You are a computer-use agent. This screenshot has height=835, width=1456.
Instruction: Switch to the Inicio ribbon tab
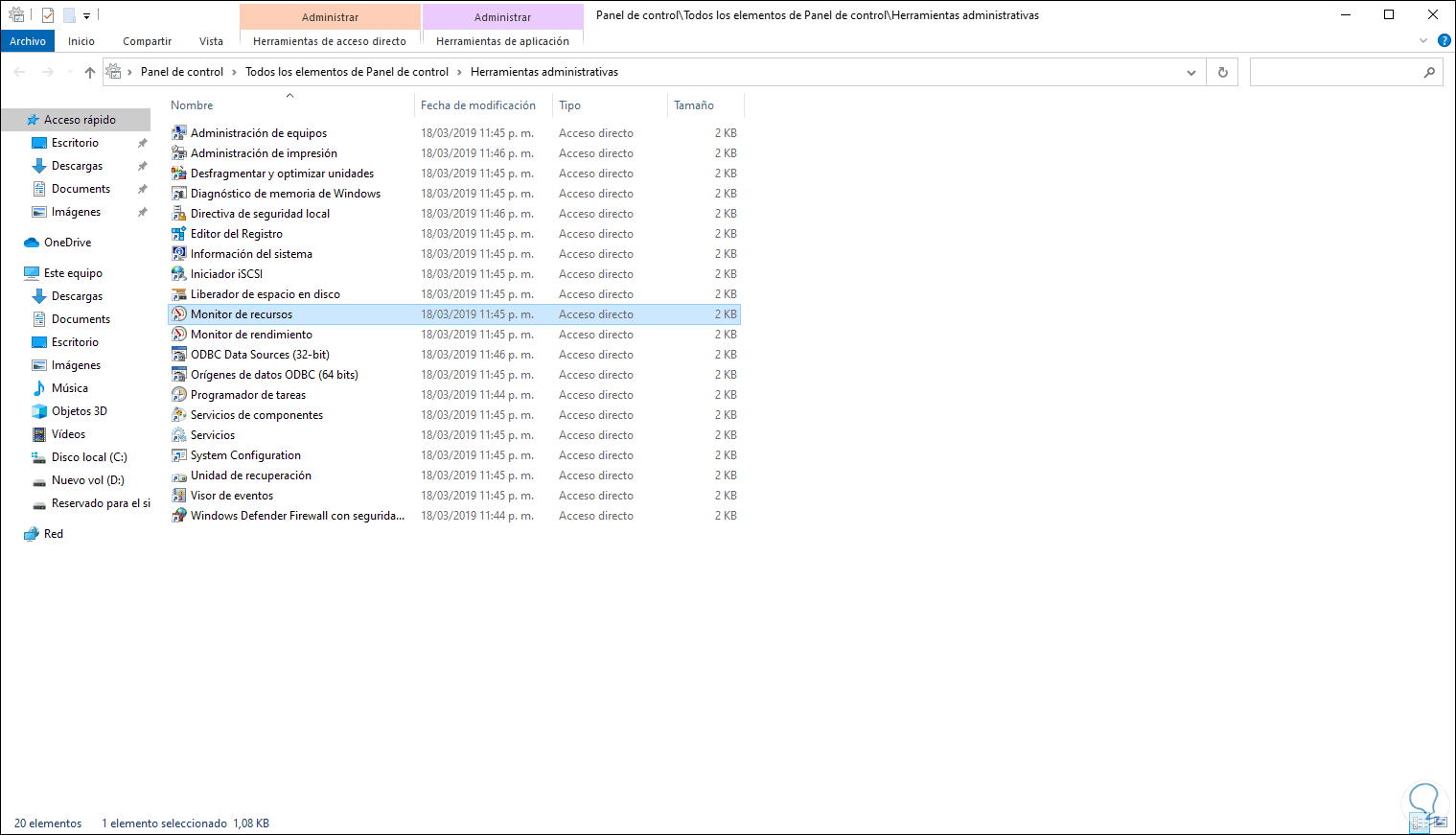click(81, 41)
